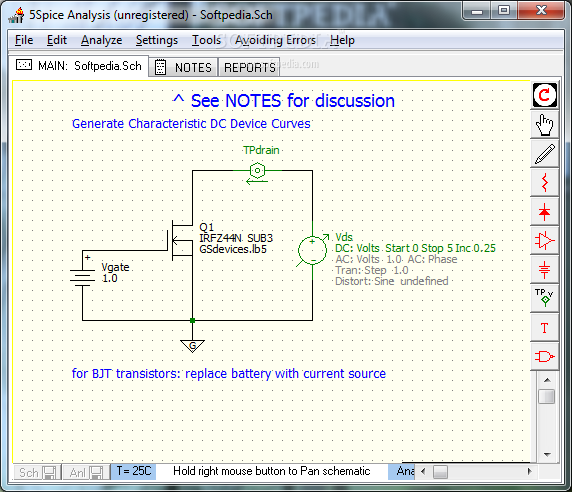Select the Vds voltage source symbol
The height and width of the screenshot is (492, 572).
pyautogui.click(x=313, y=251)
